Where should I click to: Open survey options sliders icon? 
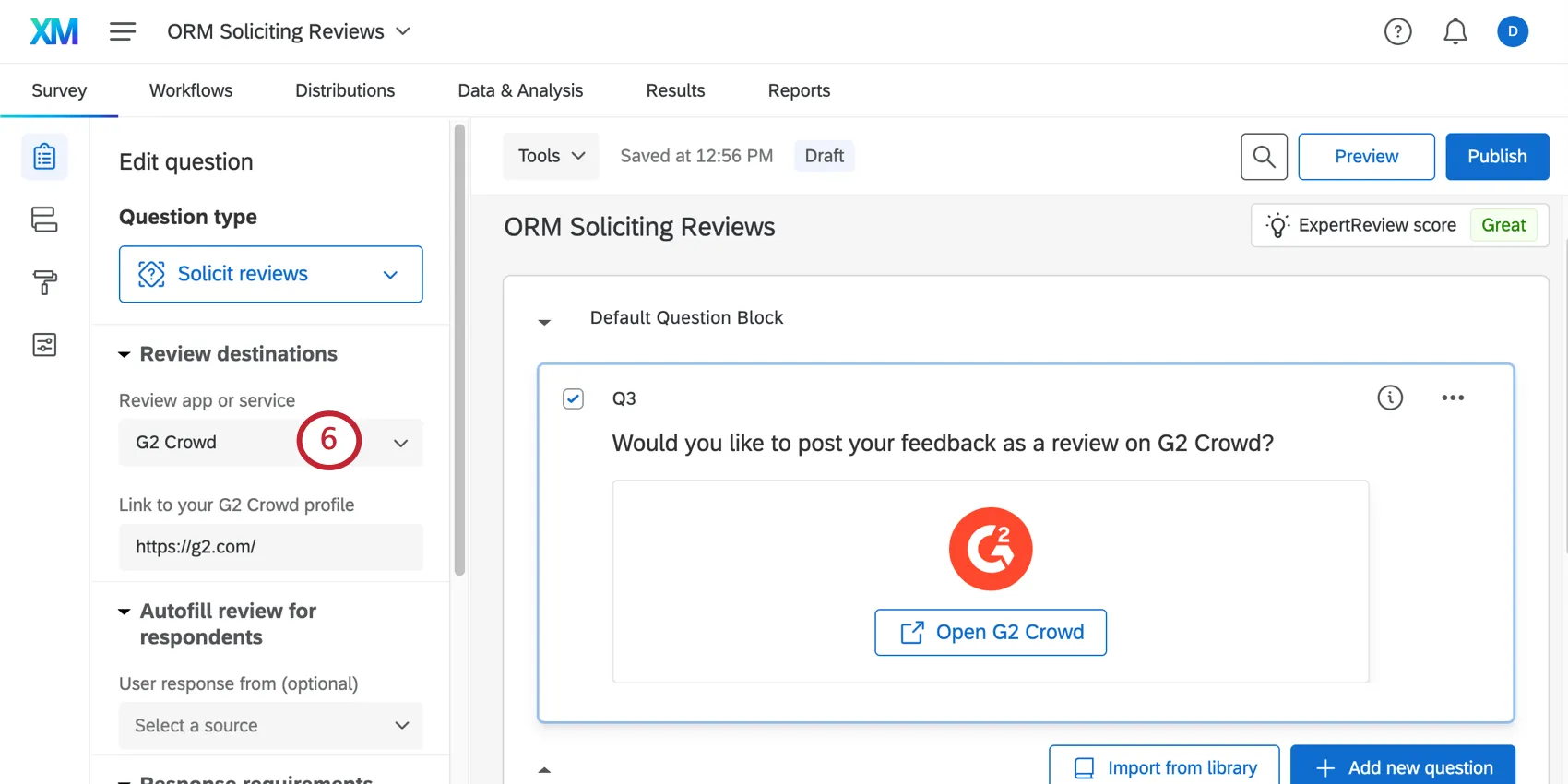tap(44, 345)
